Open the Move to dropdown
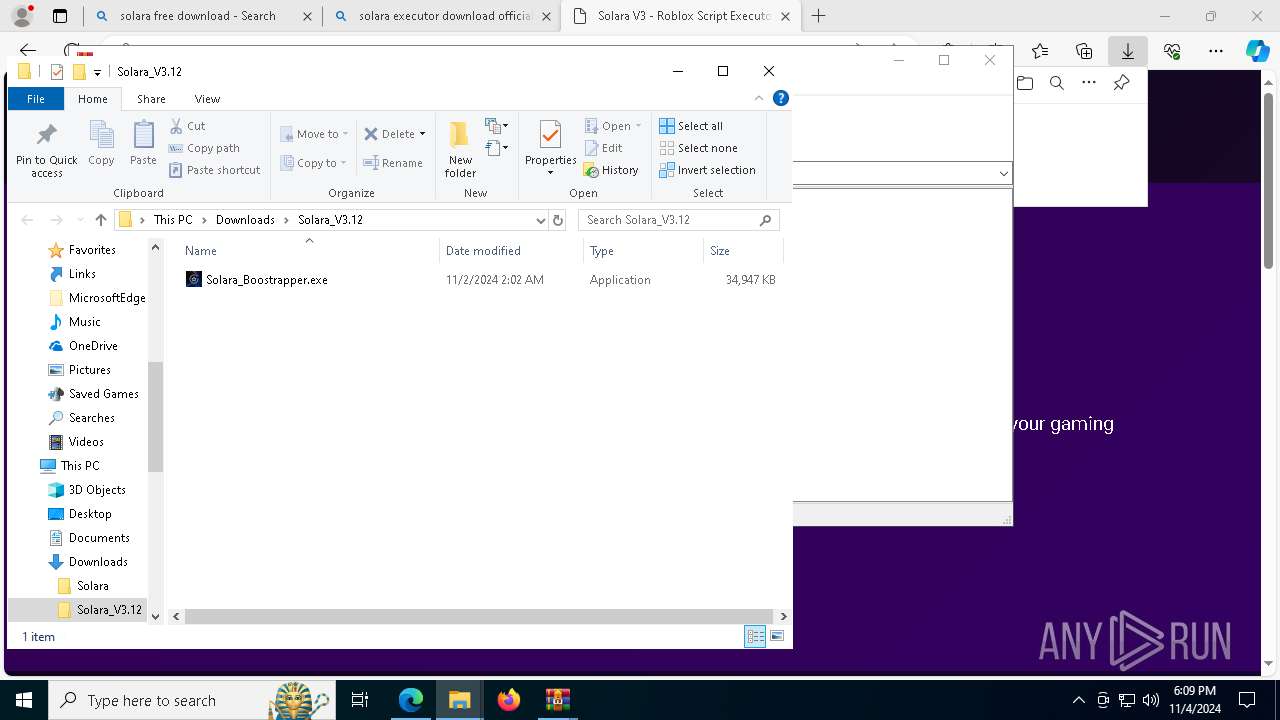The image size is (1280, 720). 314,134
